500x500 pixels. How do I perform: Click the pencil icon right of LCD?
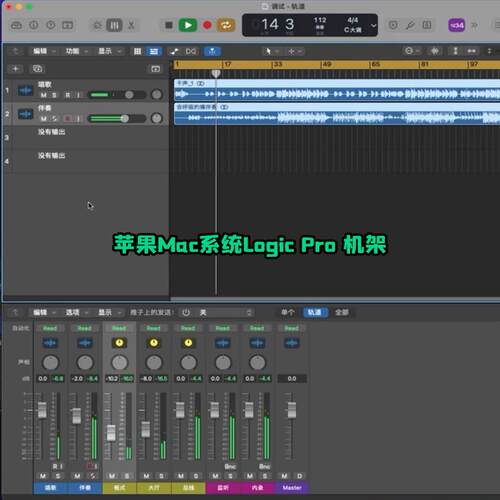[x=410, y=25]
